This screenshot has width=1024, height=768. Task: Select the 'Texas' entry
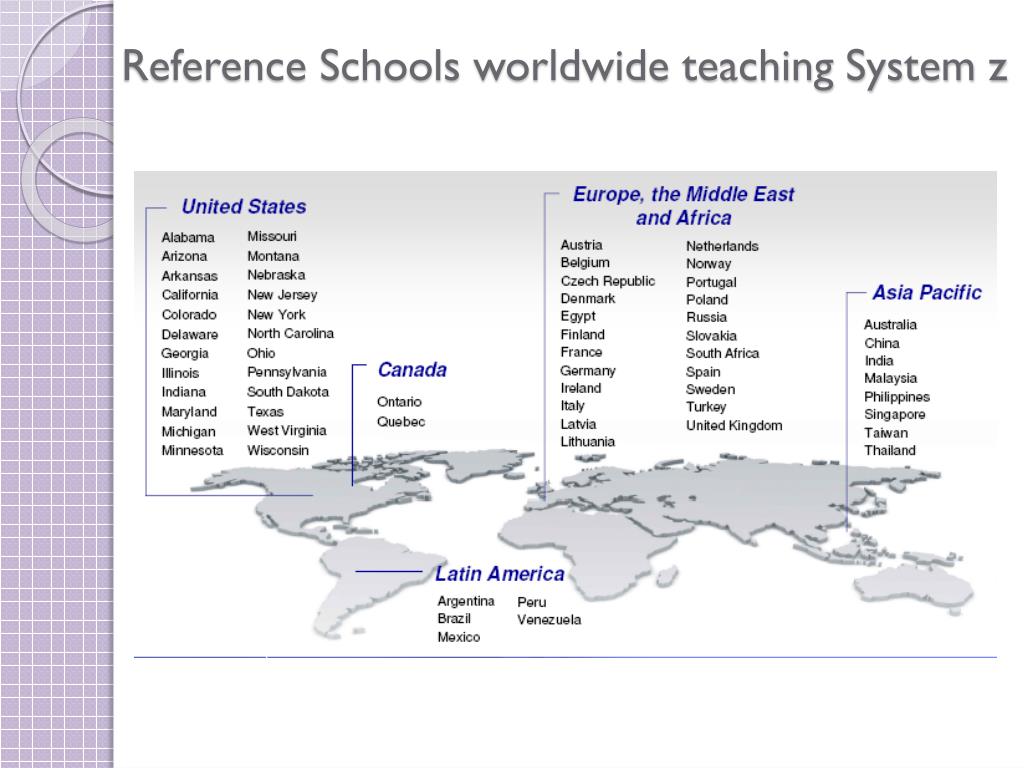(x=265, y=411)
